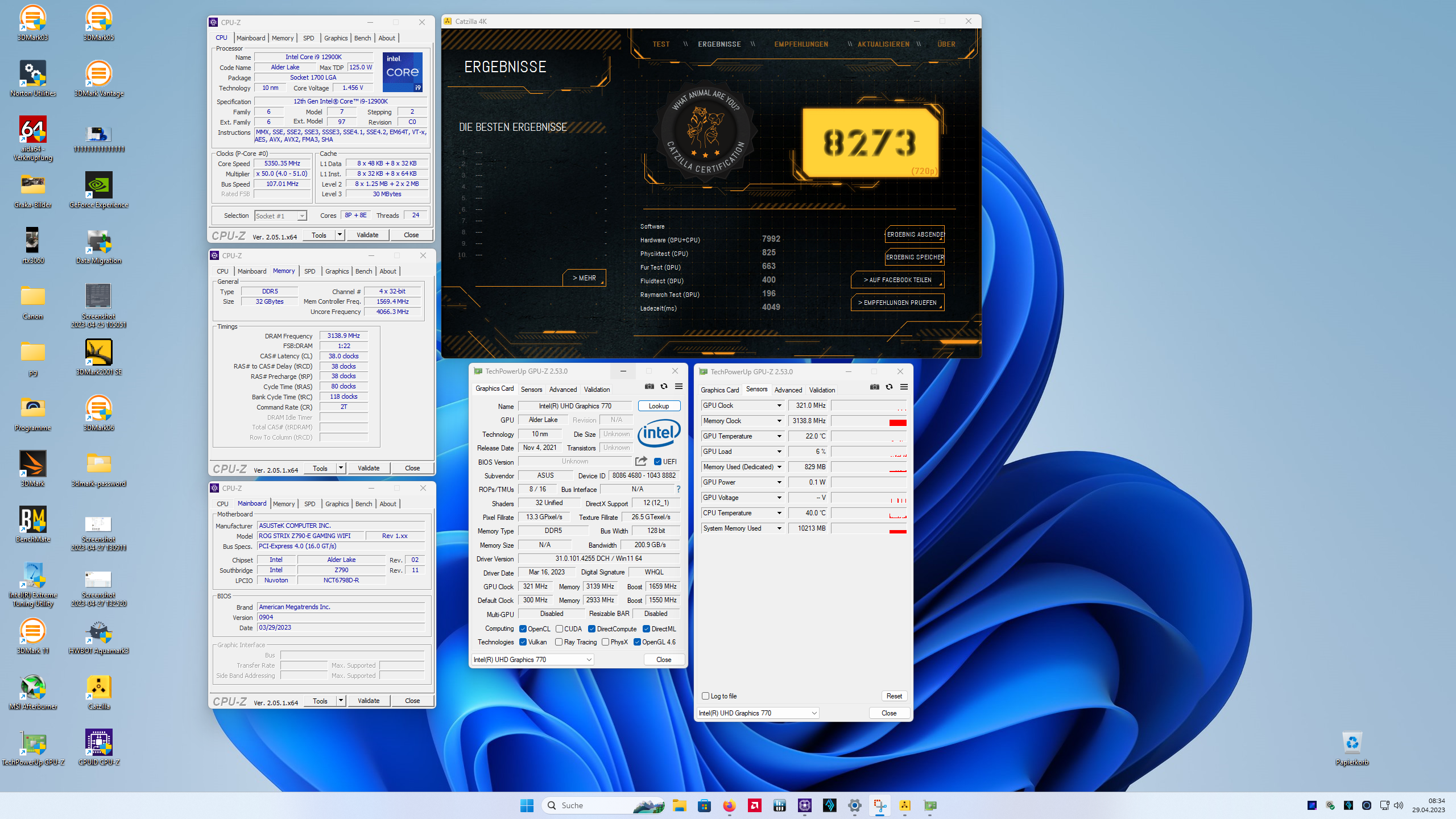Open the Tools dropdown arrow in top CPU-Z window

coord(340,235)
